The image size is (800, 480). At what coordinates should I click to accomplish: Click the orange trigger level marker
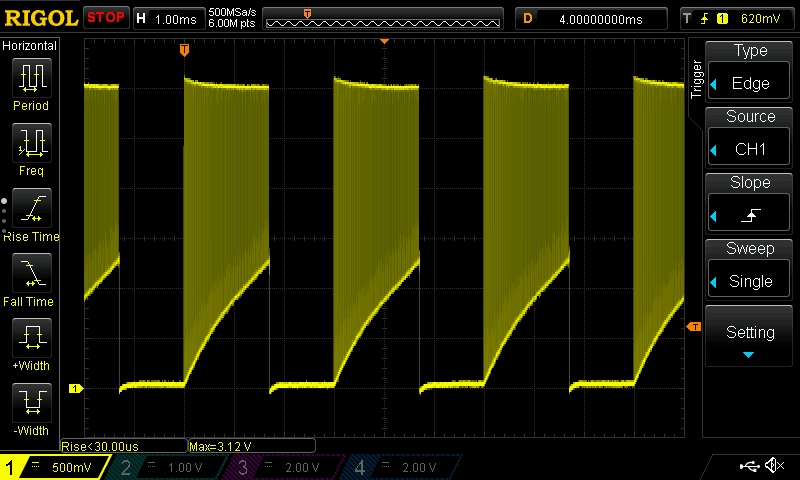tap(692, 327)
